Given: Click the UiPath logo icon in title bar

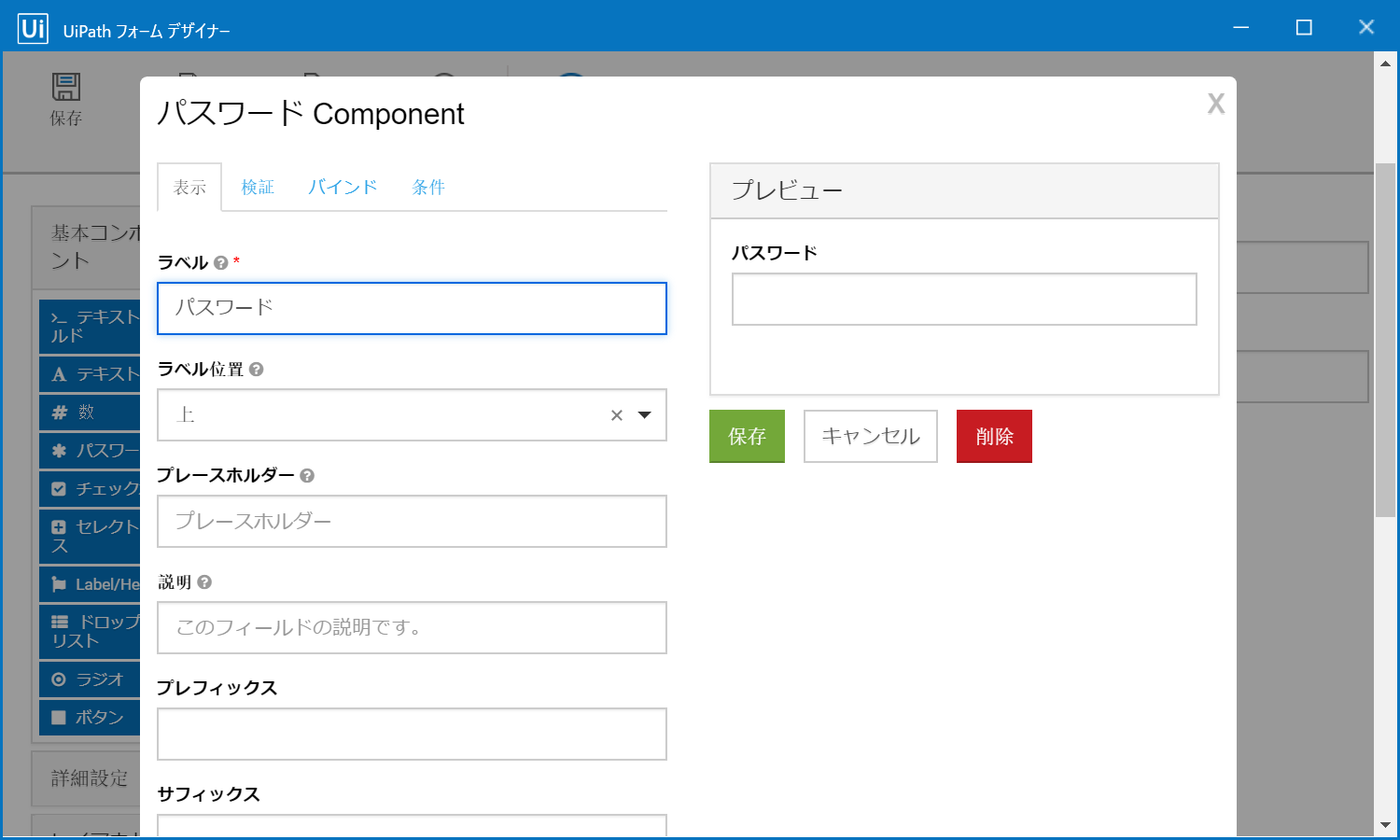Looking at the screenshot, I should click(x=33, y=28).
